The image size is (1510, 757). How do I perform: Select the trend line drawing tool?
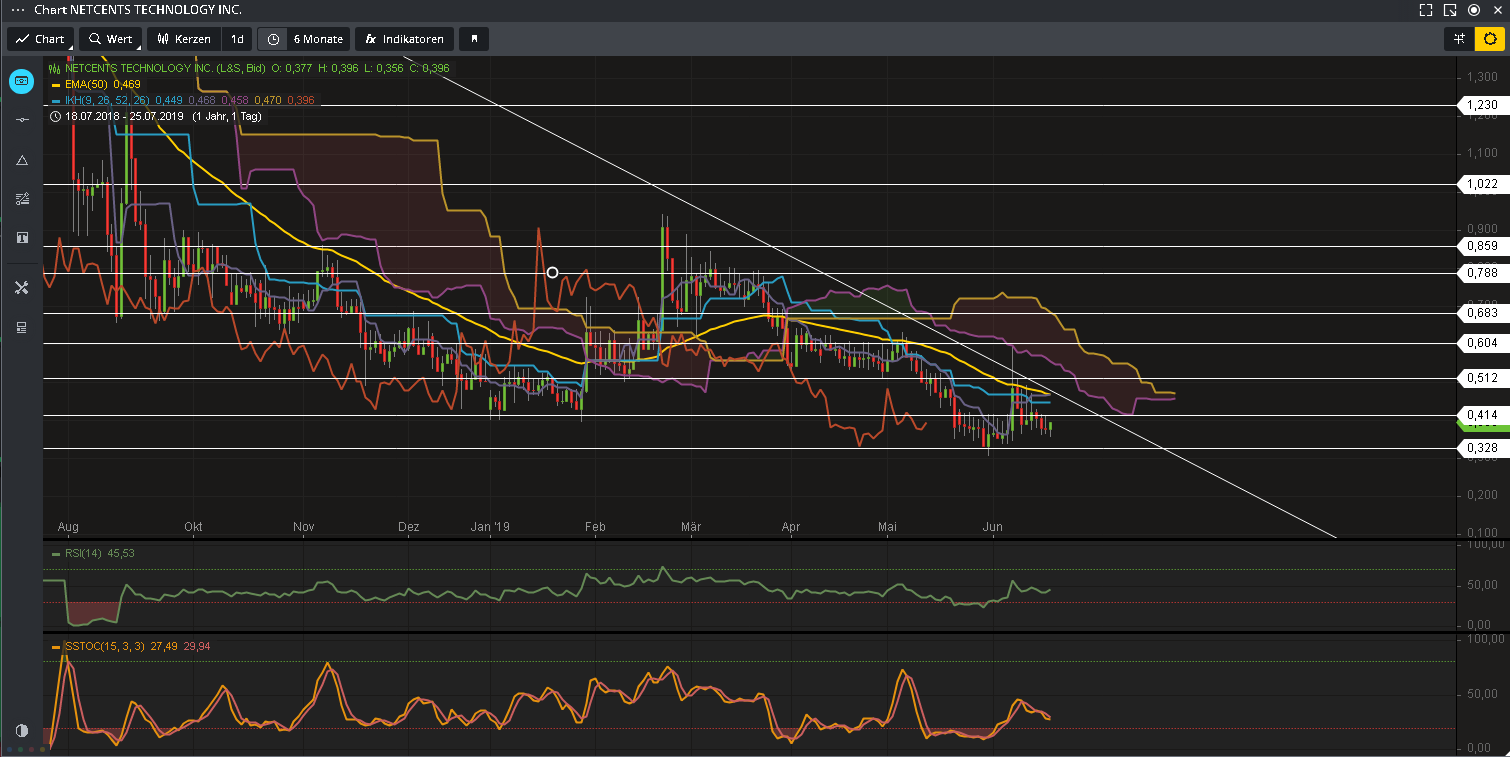(22, 120)
